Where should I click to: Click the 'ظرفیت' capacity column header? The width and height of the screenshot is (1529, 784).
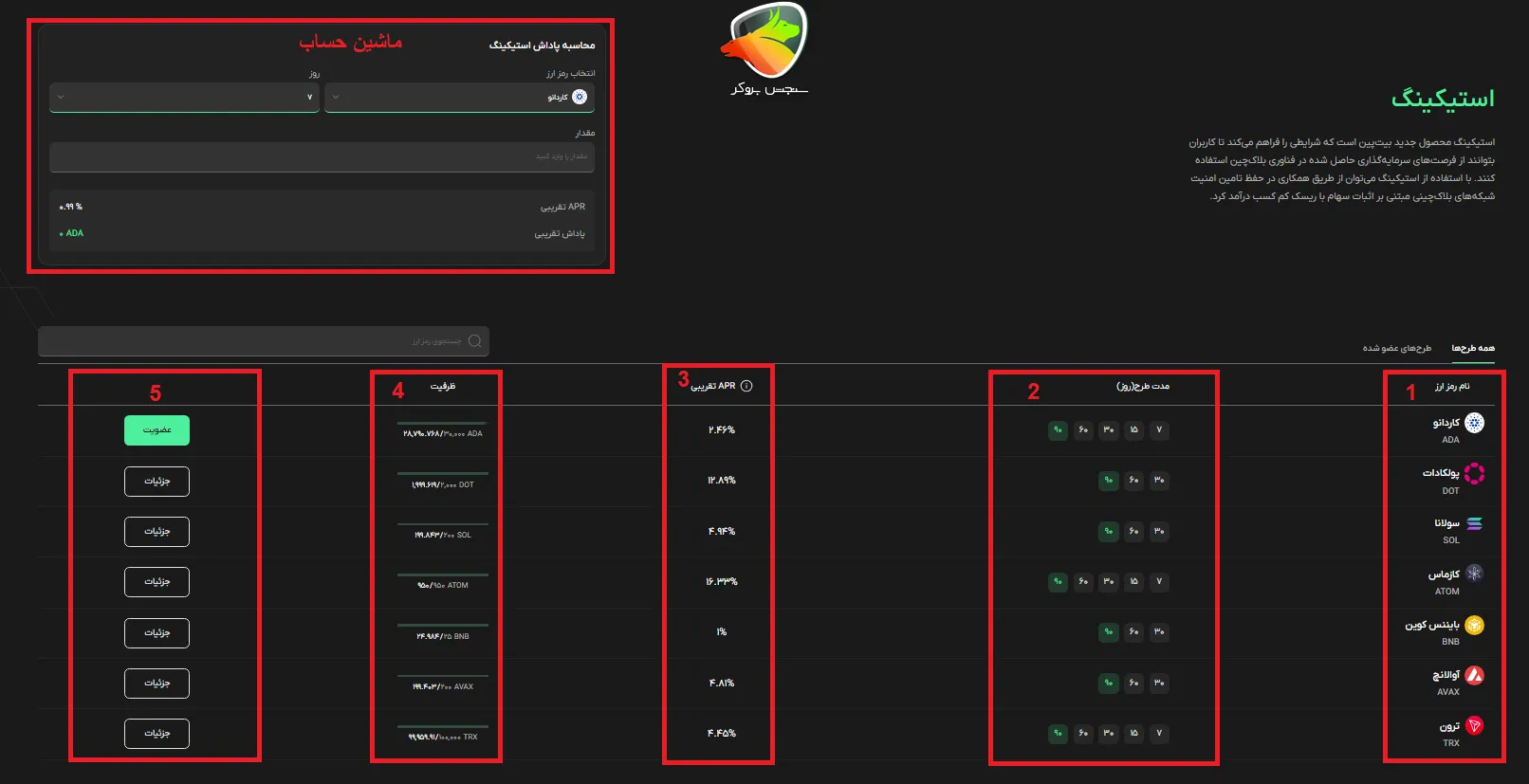(x=443, y=386)
